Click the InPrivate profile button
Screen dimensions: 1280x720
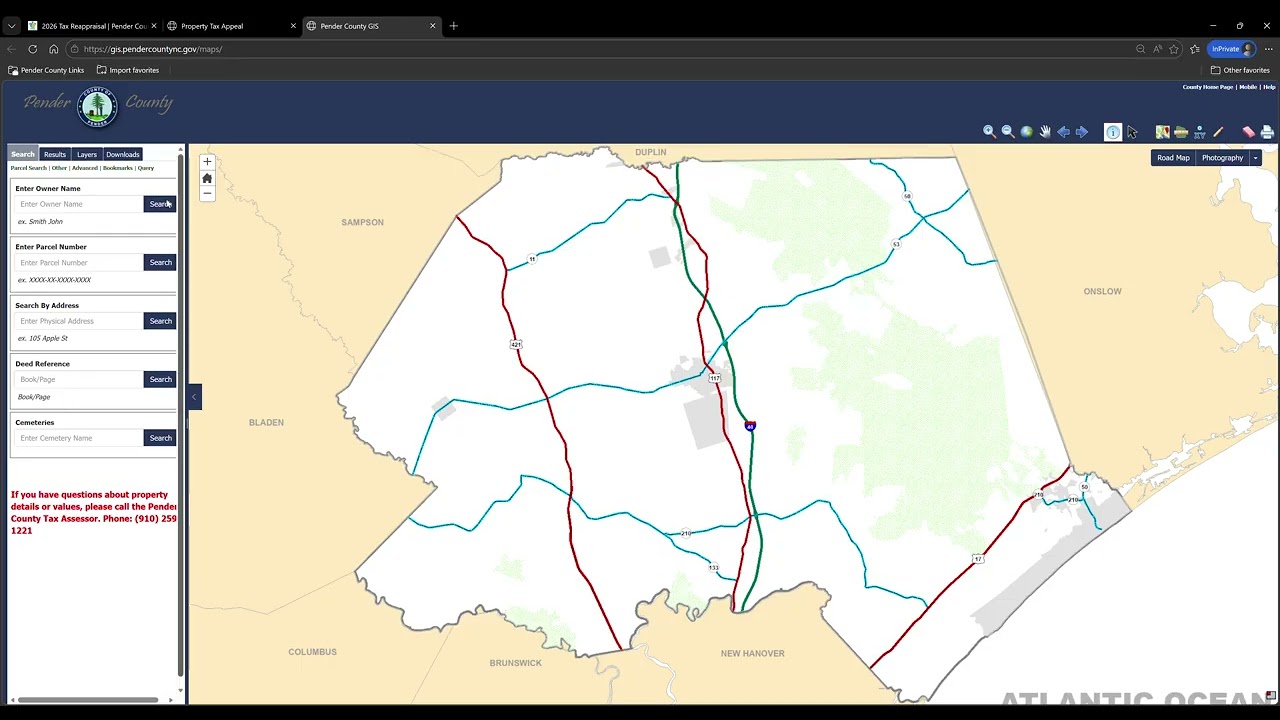[x=1231, y=49]
